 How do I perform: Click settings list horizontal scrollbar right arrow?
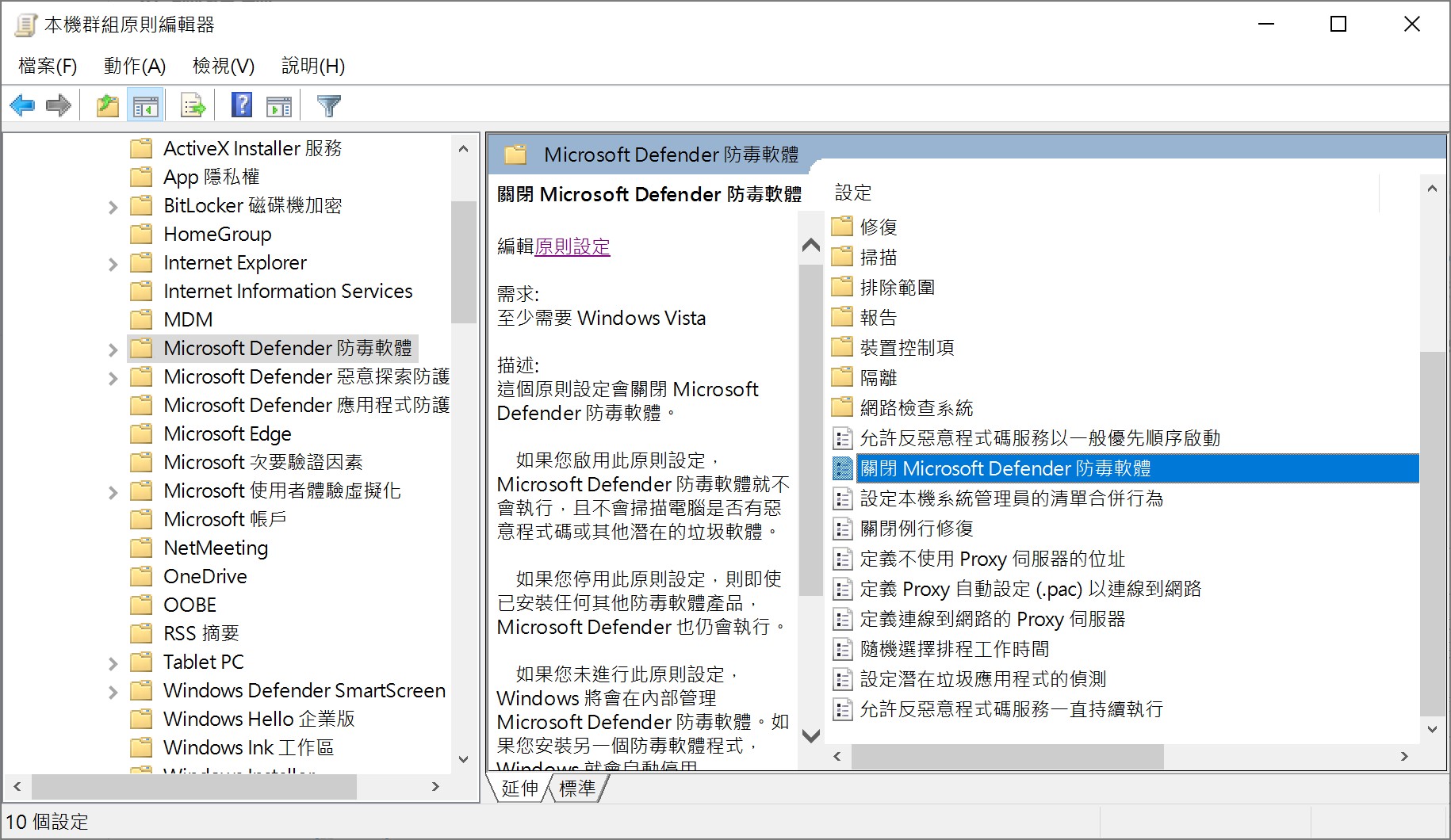click(x=1404, y=757)
